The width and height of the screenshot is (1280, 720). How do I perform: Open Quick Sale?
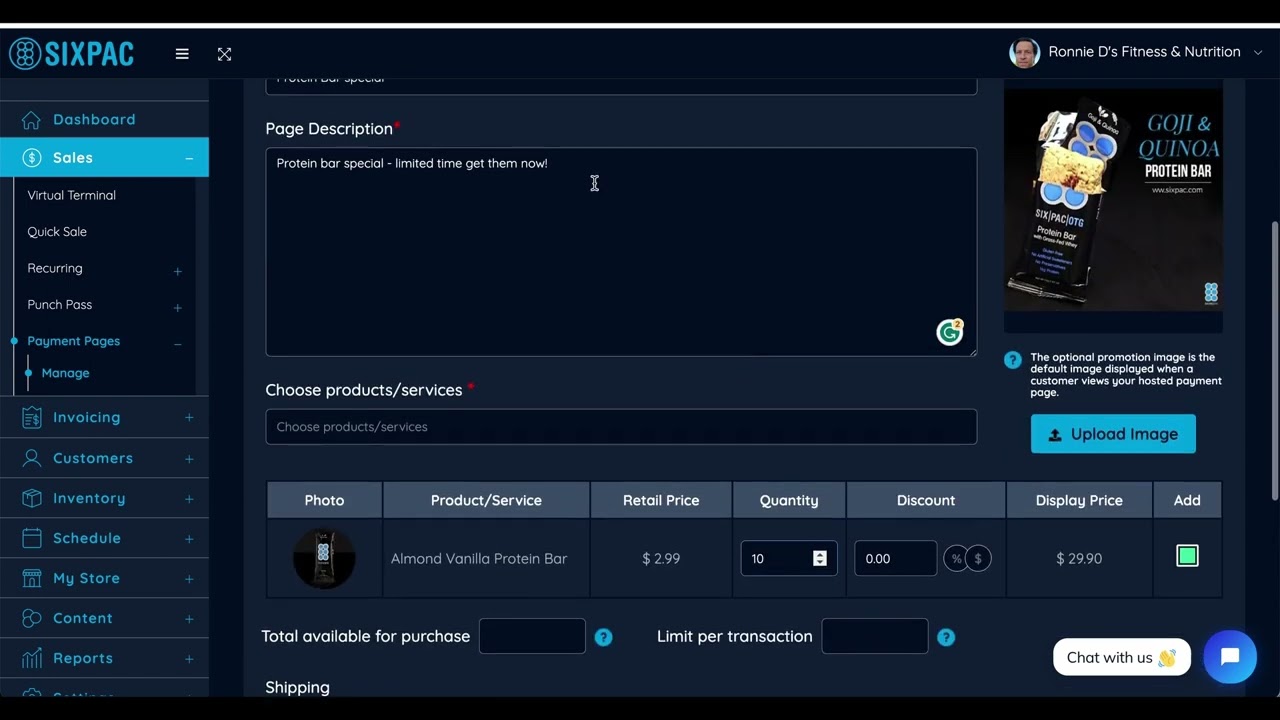(x=57, y=231)
